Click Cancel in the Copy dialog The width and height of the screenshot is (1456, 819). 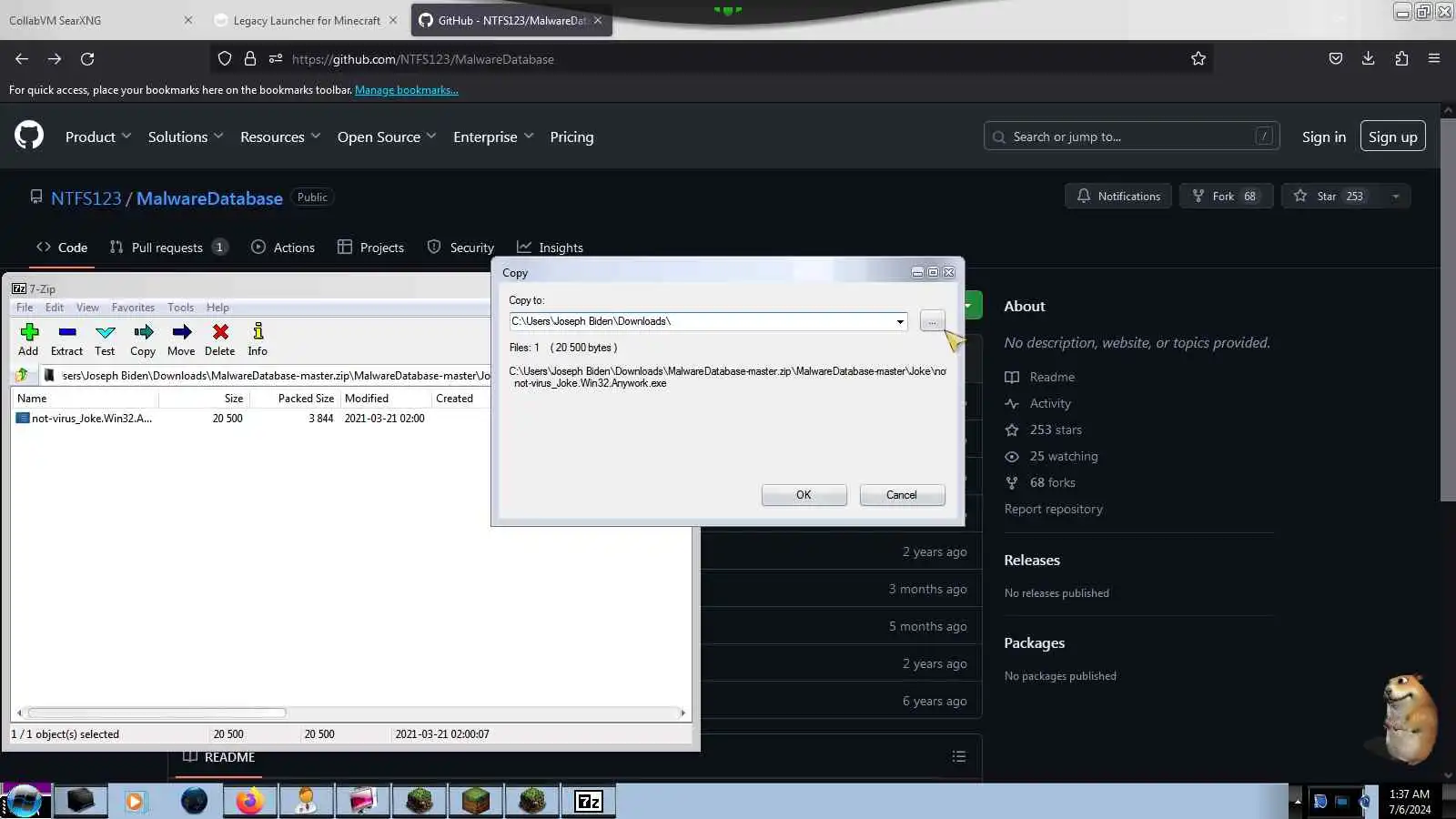(902, 495)
